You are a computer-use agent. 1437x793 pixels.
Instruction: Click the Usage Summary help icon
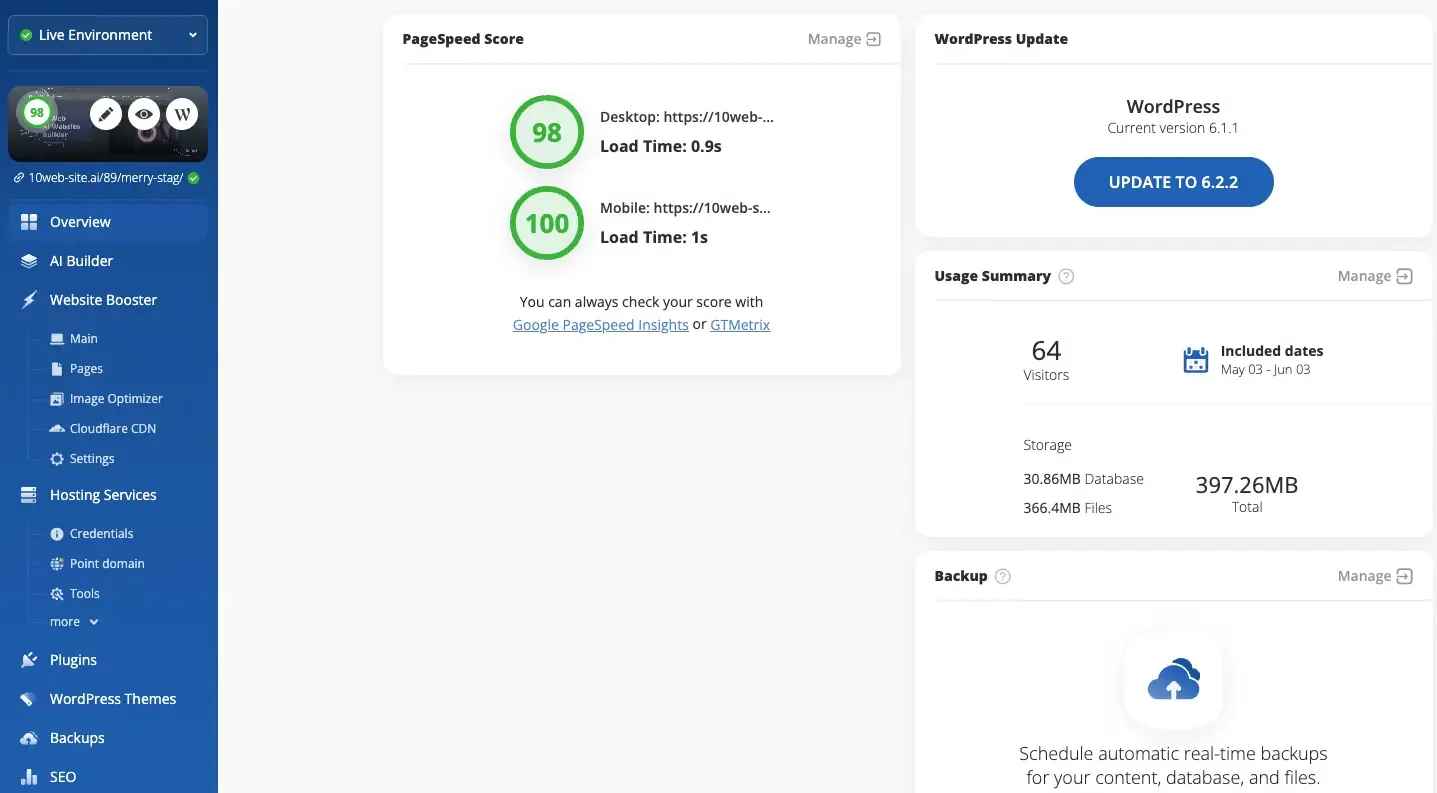click(1066, 277)
